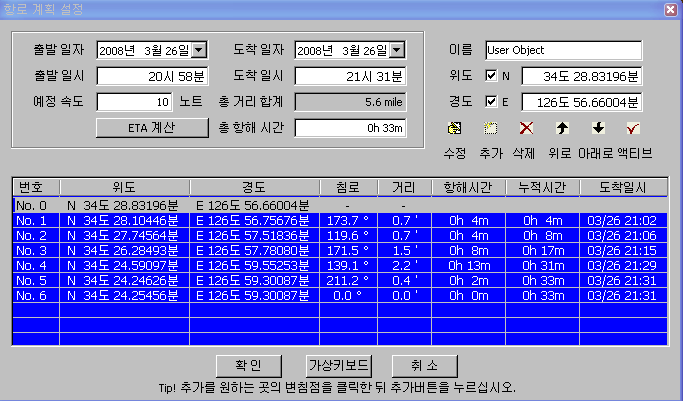Click the 취 소 cancel button

(425, 366)
